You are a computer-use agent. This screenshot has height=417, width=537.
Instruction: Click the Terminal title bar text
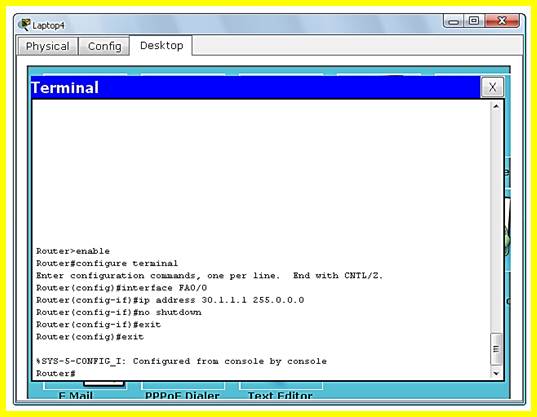pyautogui.click(x=65, y=88)
